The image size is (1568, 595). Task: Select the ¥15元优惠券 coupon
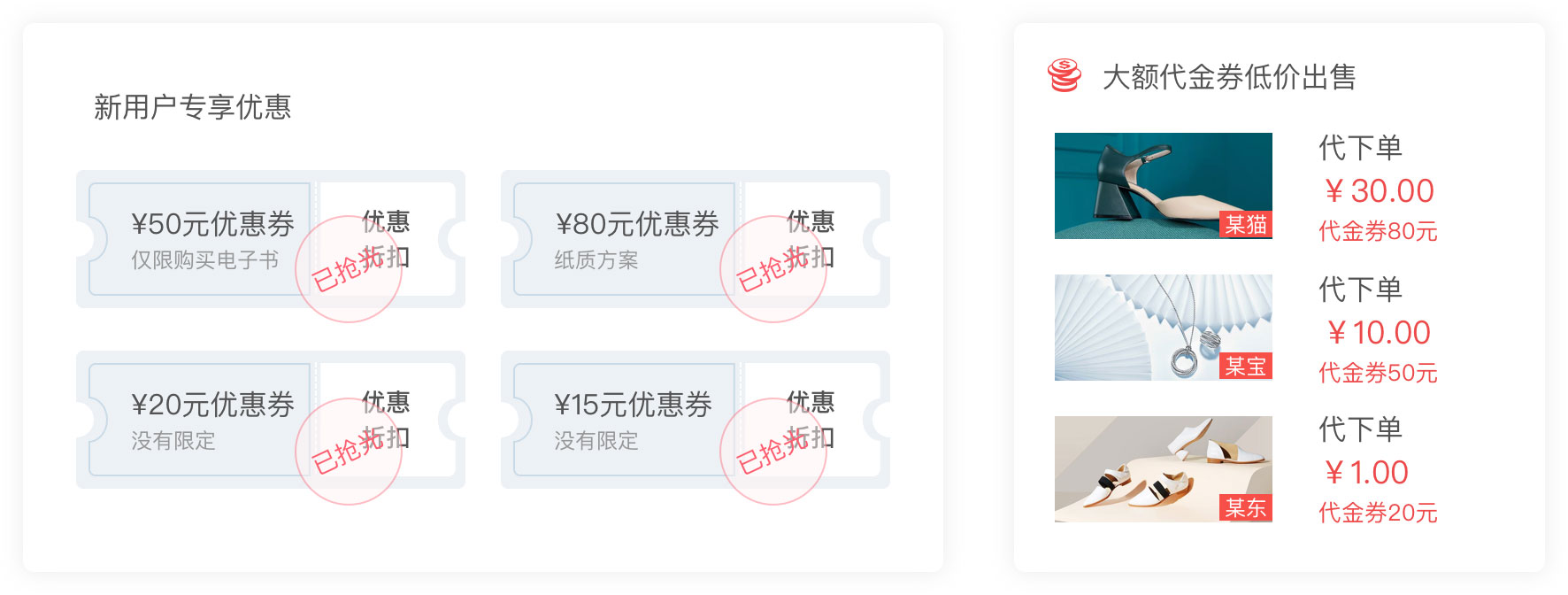coord(696,420)
